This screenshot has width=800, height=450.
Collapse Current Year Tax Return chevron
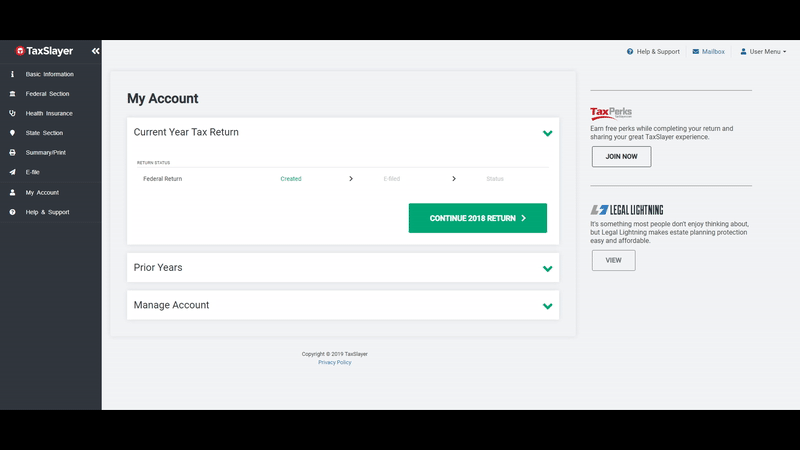547,133
